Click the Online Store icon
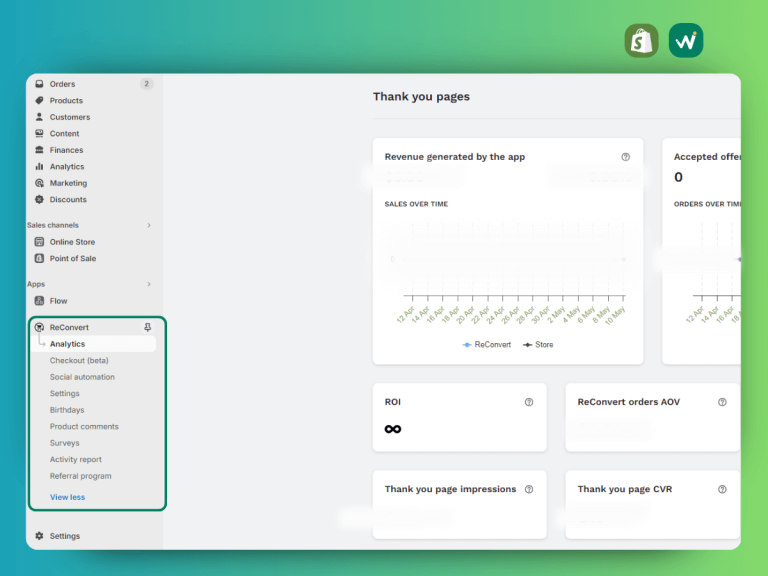The height and width of the screenshot is (576, 768). pos(39,241)
